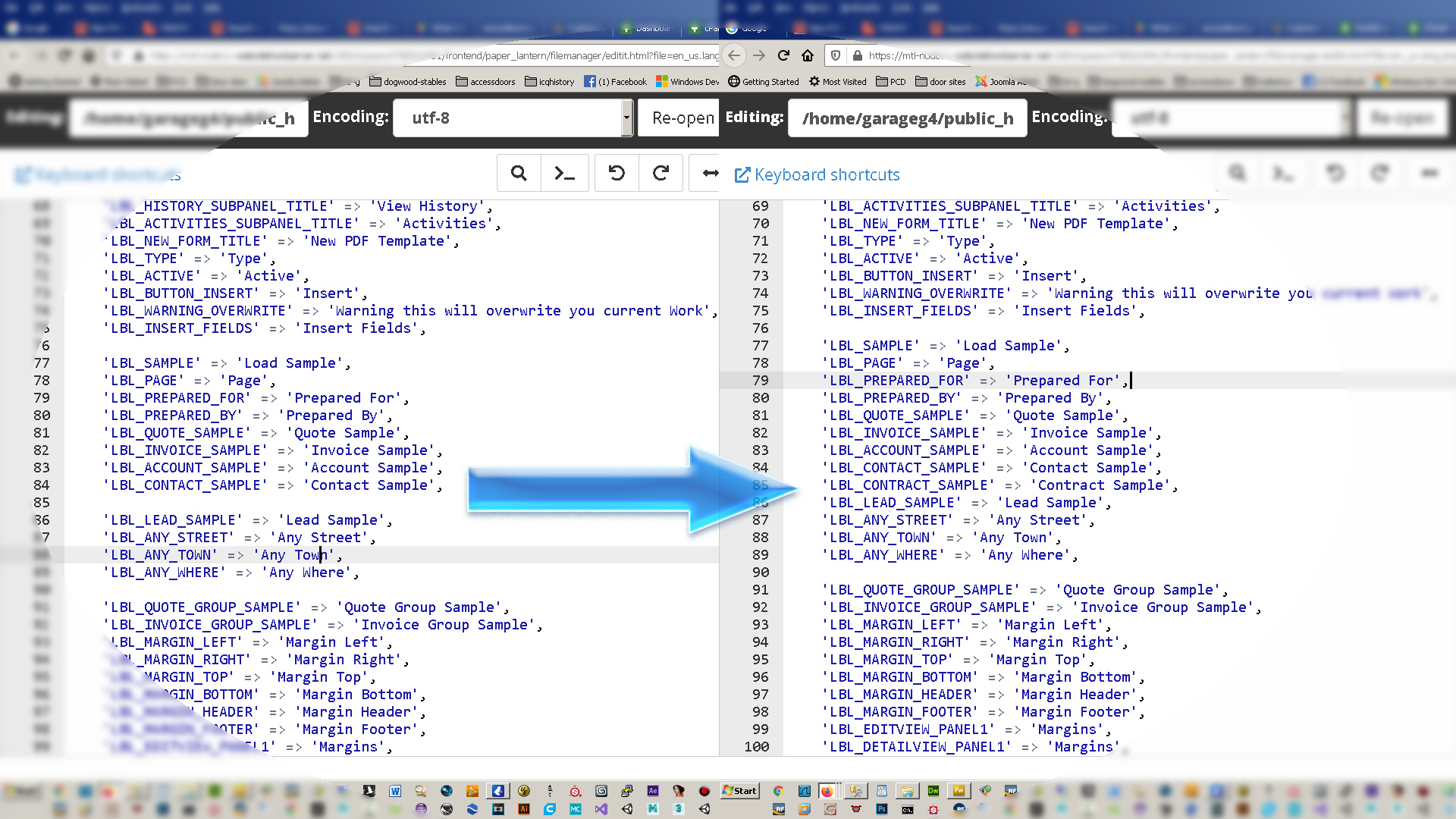The width and height of the screenshot is (1456, 819).
Task: Click 'LBL_CONTACT_SAMPLE' line in left editor
Action: [272, 485]
